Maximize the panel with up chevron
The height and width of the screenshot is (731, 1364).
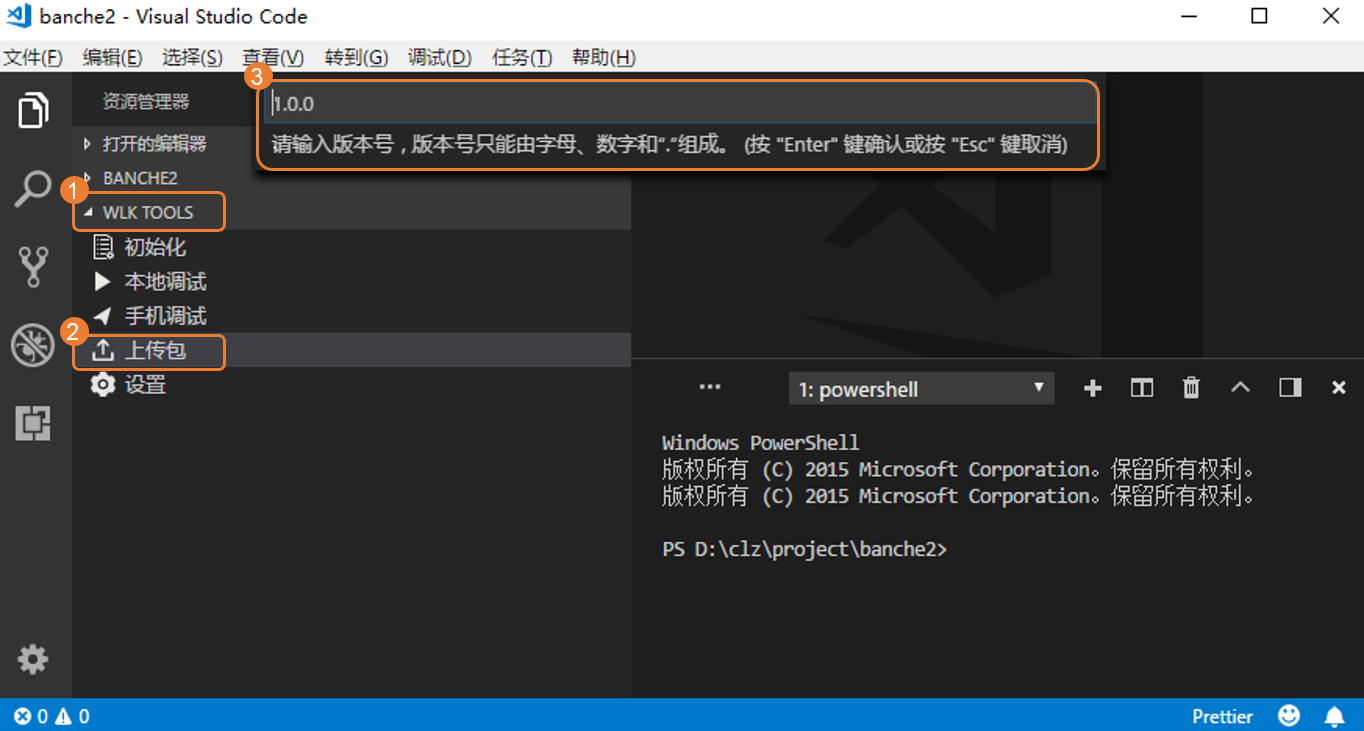pos(1240,388)
